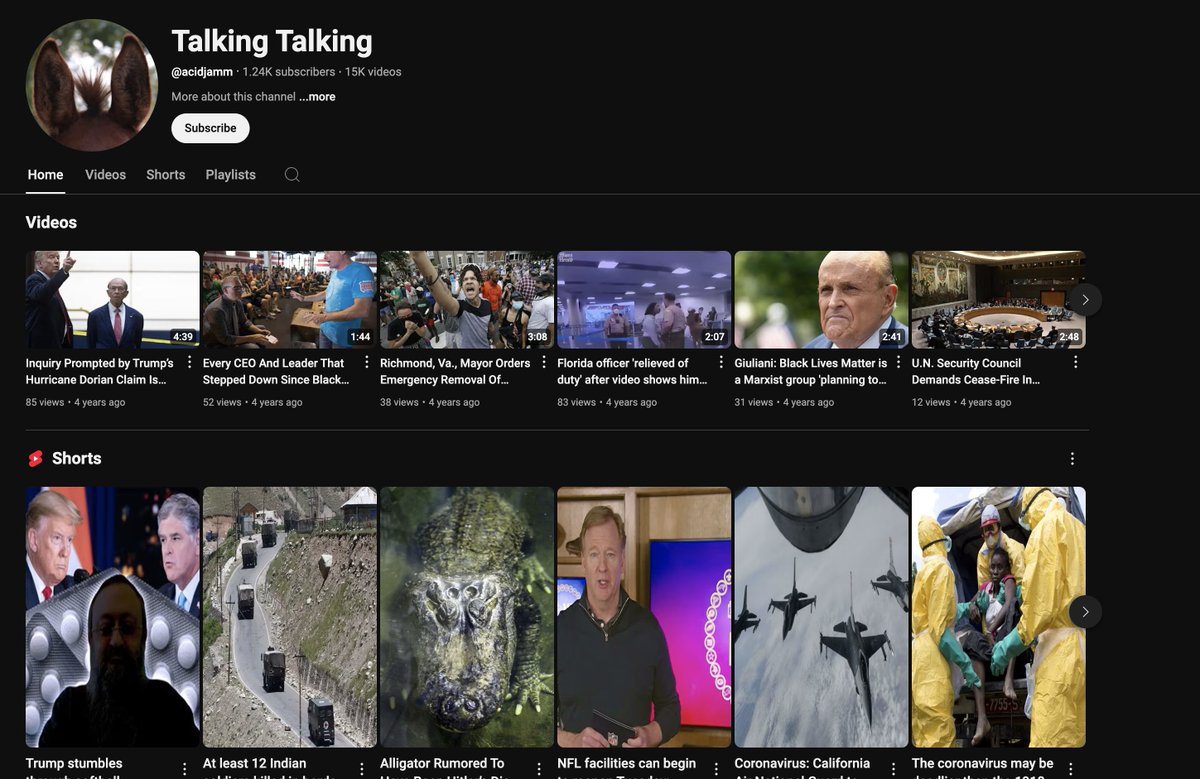Image resolution: width=1200 pixels, height=779 pixels.
Task: Play the 2:48 U.N. Security Council thumbnail
Action: coord(999,300)
